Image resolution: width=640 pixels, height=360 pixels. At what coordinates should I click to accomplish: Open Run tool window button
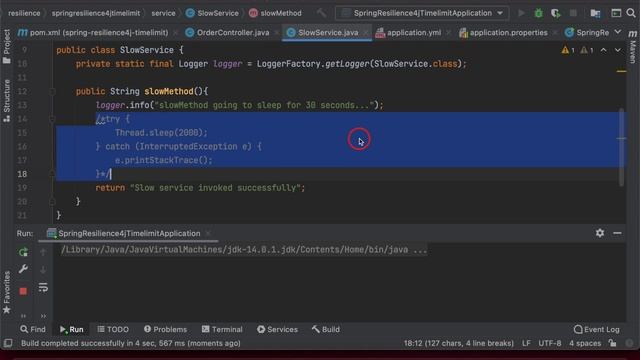tap(71, 329)
